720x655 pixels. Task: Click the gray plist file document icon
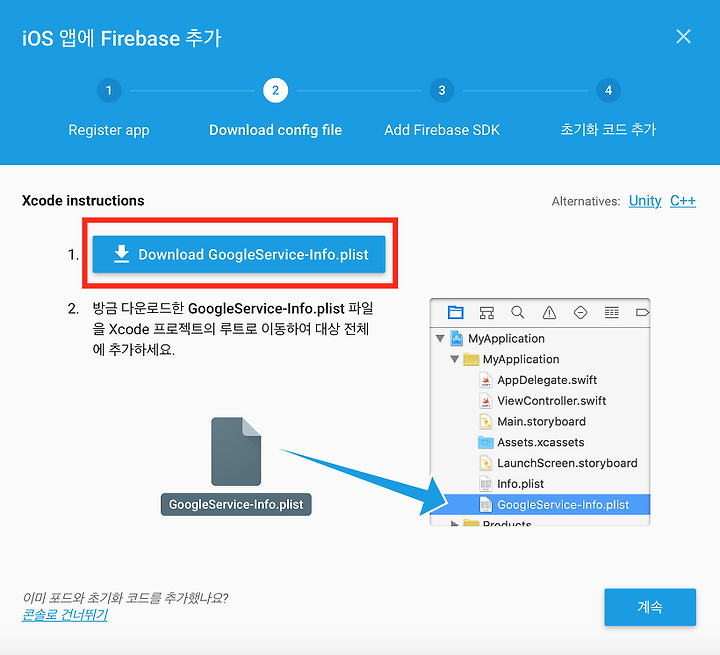tap(236, 451)
